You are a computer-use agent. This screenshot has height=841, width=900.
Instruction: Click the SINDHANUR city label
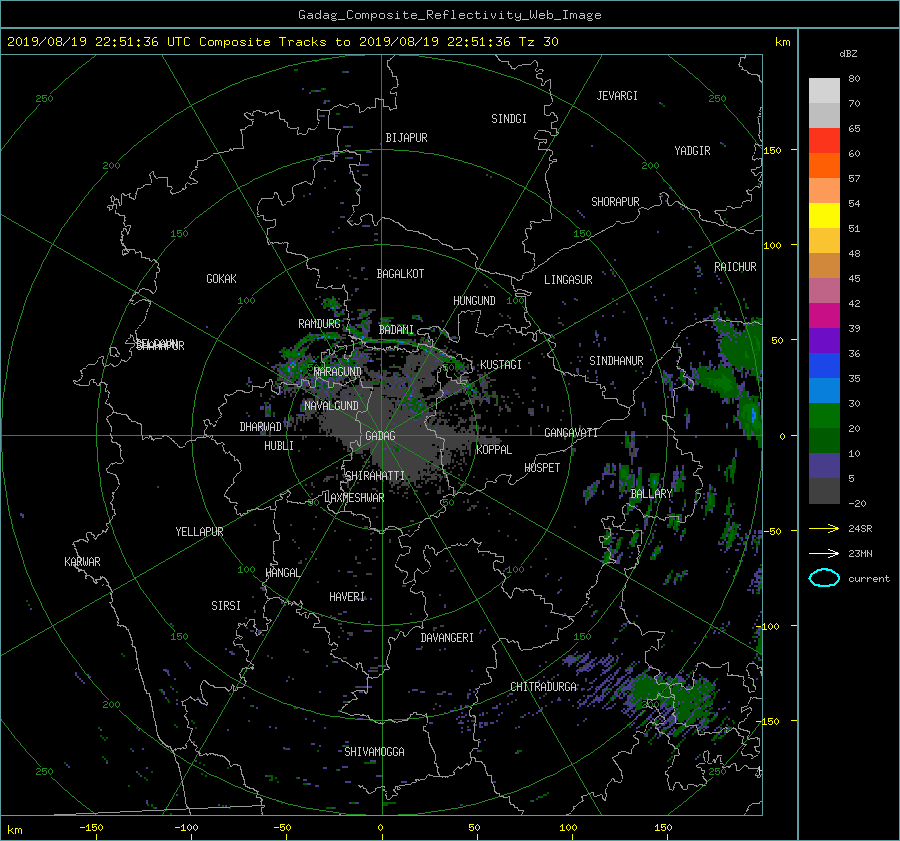pyautogui.click(x=616, y=361)
